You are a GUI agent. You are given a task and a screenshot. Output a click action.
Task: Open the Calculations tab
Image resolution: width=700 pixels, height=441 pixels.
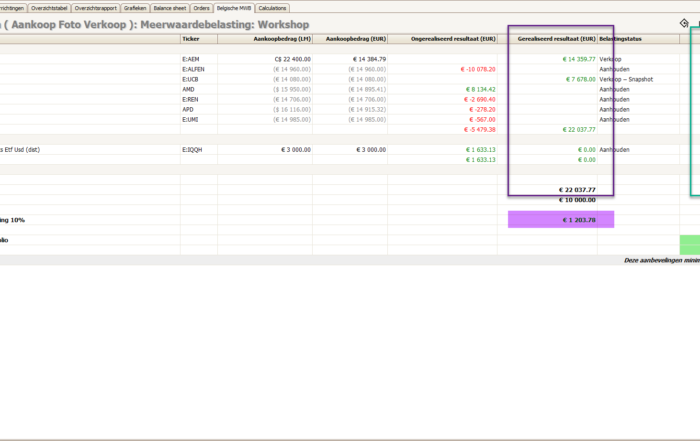(x=272, y=8)
